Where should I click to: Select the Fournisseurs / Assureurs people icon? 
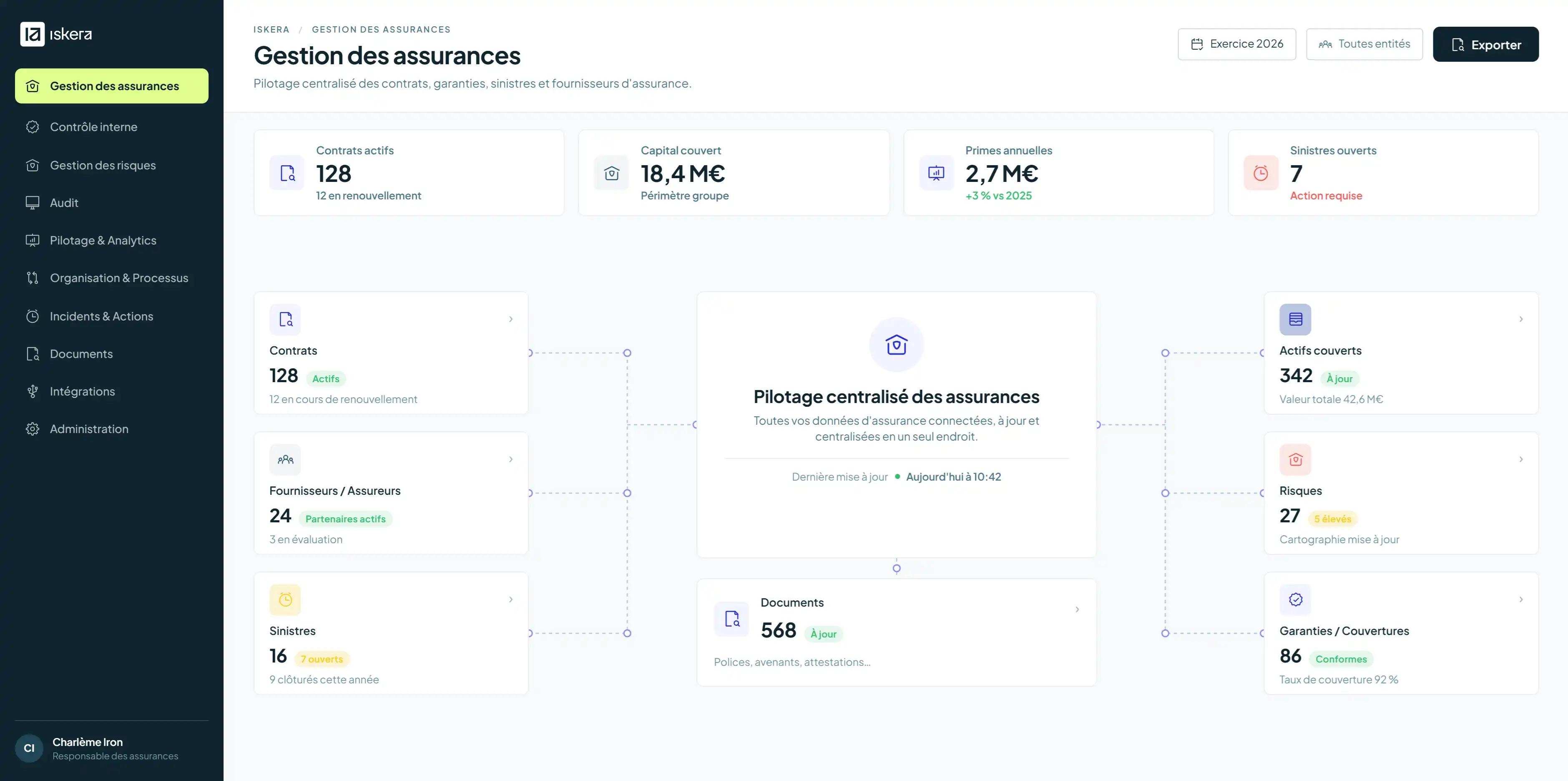pyautogui.click(x=286, y=460)
